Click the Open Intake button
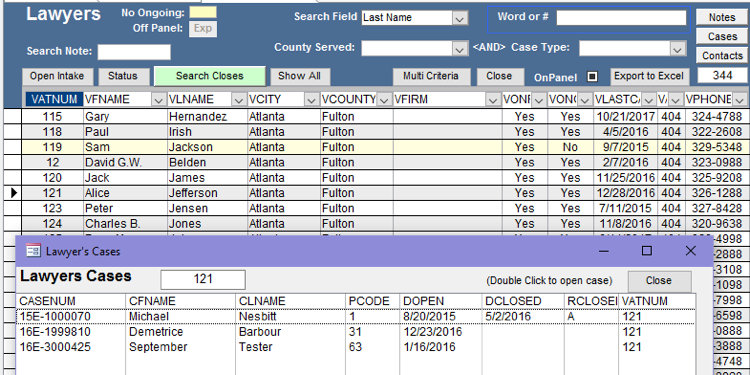The width and height of the screenshot is (750, 375). (57, 76)
